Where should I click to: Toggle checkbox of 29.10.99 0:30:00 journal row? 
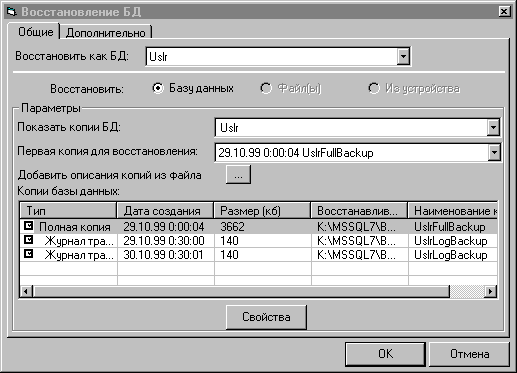tap(28, 240)
